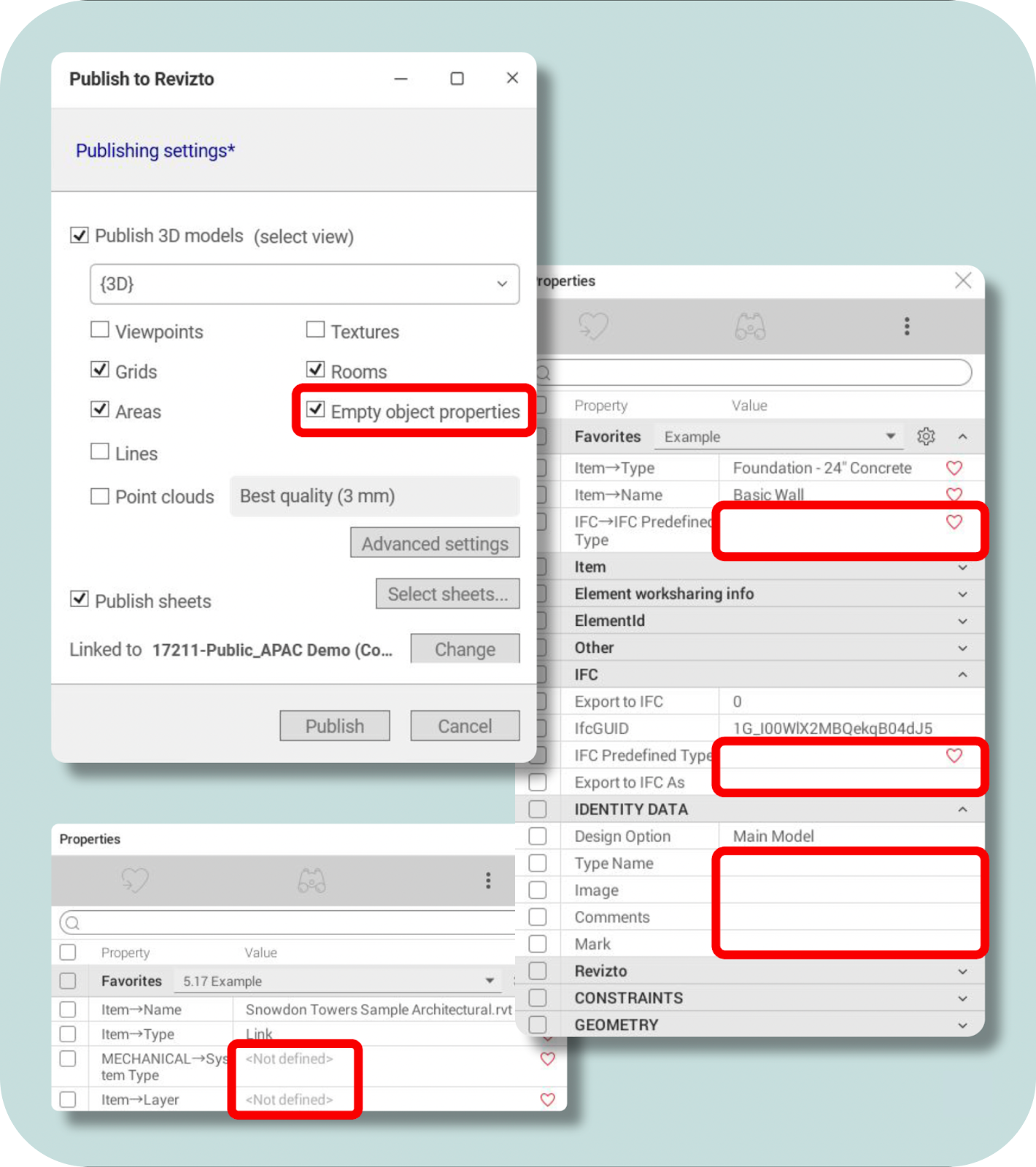
Task: Select the Snowdon Towers Sample Architectural.rvt value
Action: [x=379, y=1009]
